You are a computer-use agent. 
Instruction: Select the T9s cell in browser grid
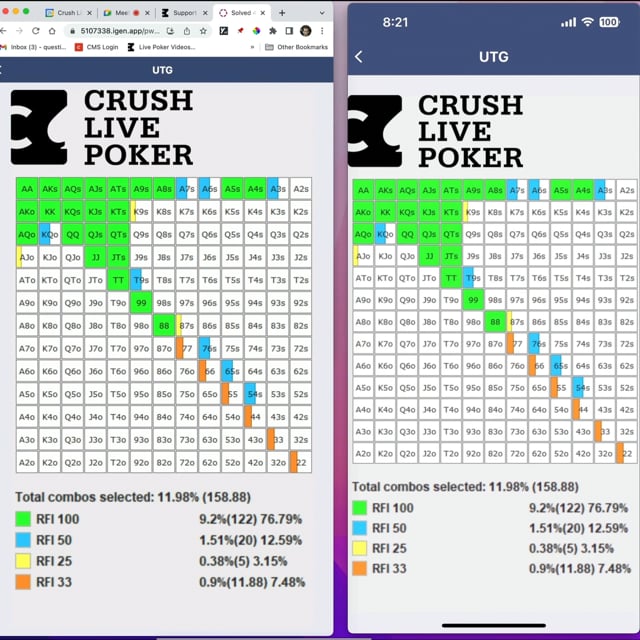[x=141, y=280]
